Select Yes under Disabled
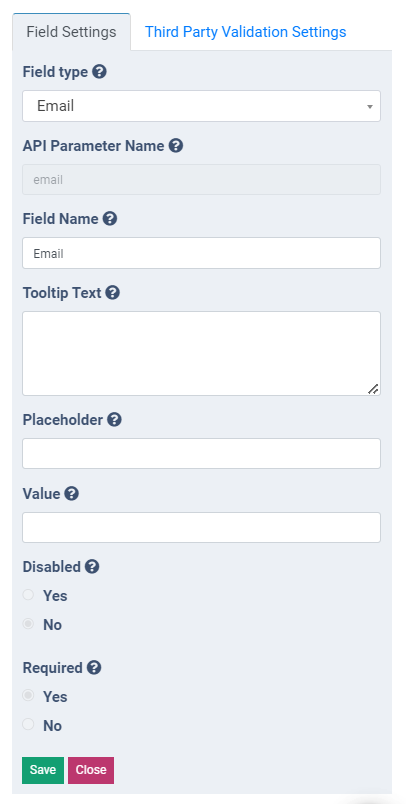406x804 pixels. point(28,595)
